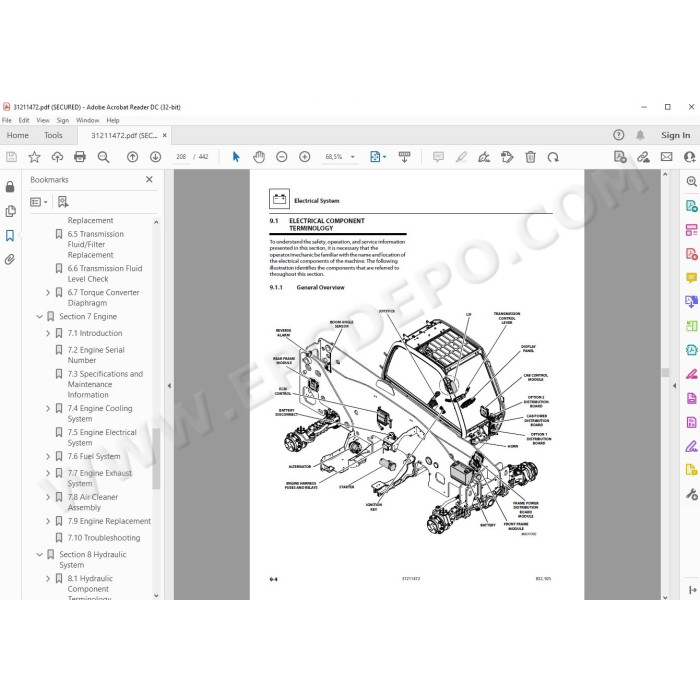Click the document vertical scrollbar thumb

[665, 372]
